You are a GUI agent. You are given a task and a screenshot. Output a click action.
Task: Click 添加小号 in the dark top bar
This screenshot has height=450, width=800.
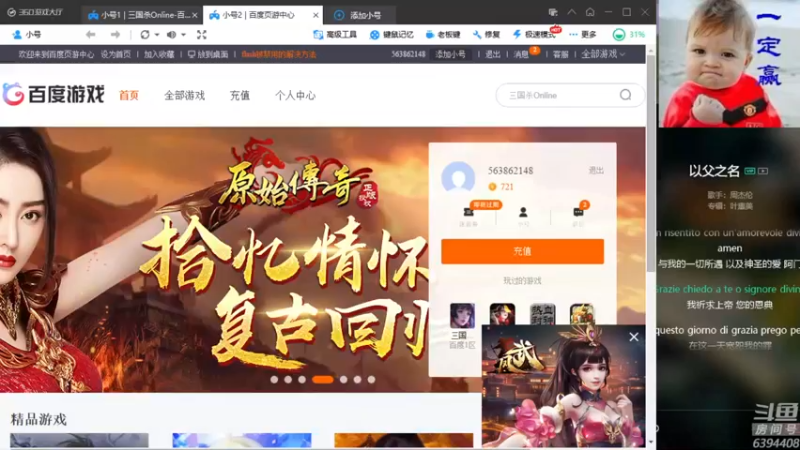coord(450,54)
